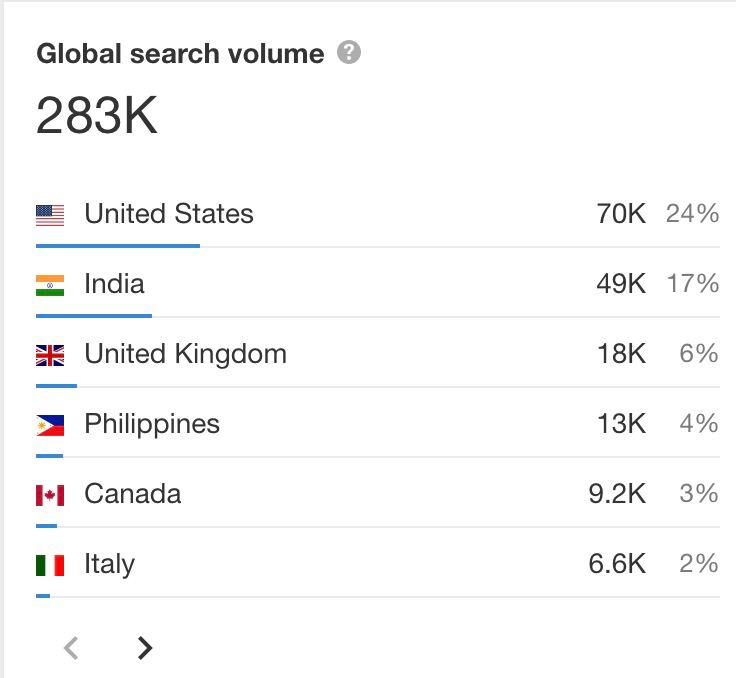The image size is (736, 678).
Task: Click the 283K global volume figure
Action: [x=97, y=116]
